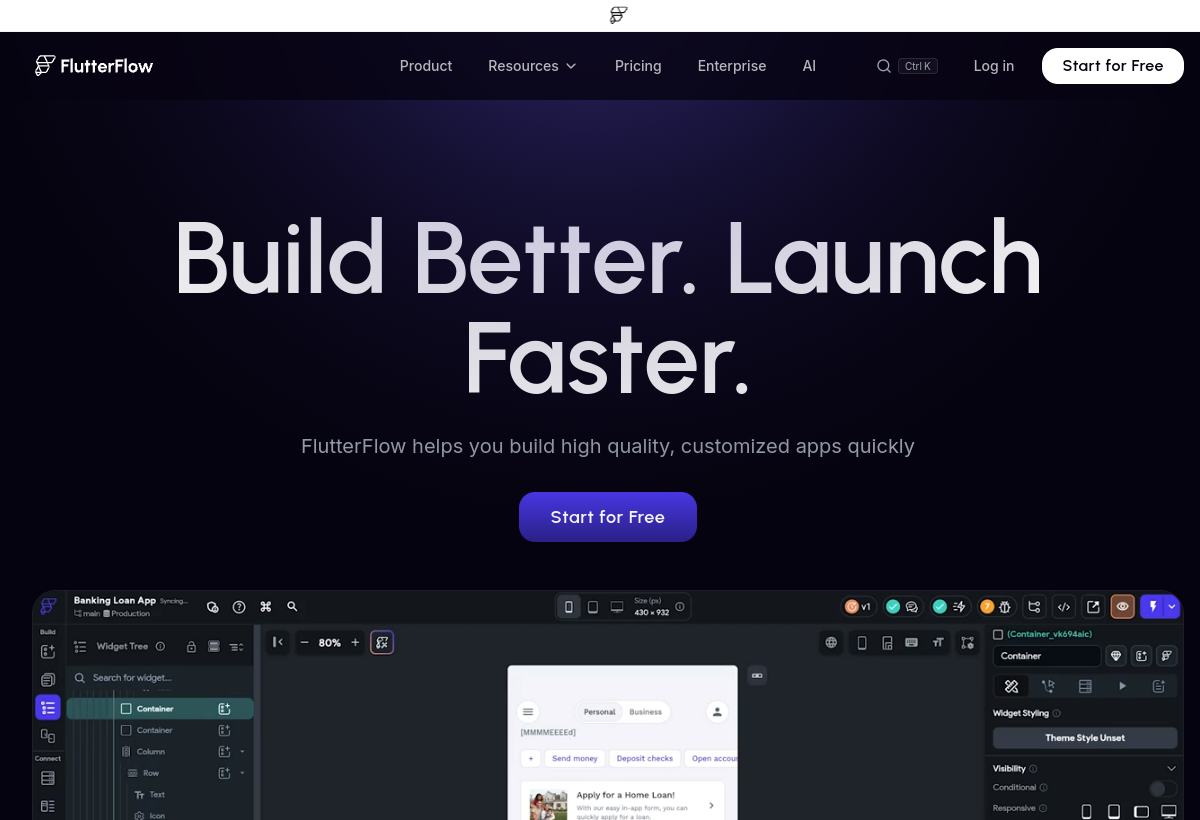This screenshot has height=820, width=1200.
Task: Select the phone device preview icon
Action: pos(569,607)
